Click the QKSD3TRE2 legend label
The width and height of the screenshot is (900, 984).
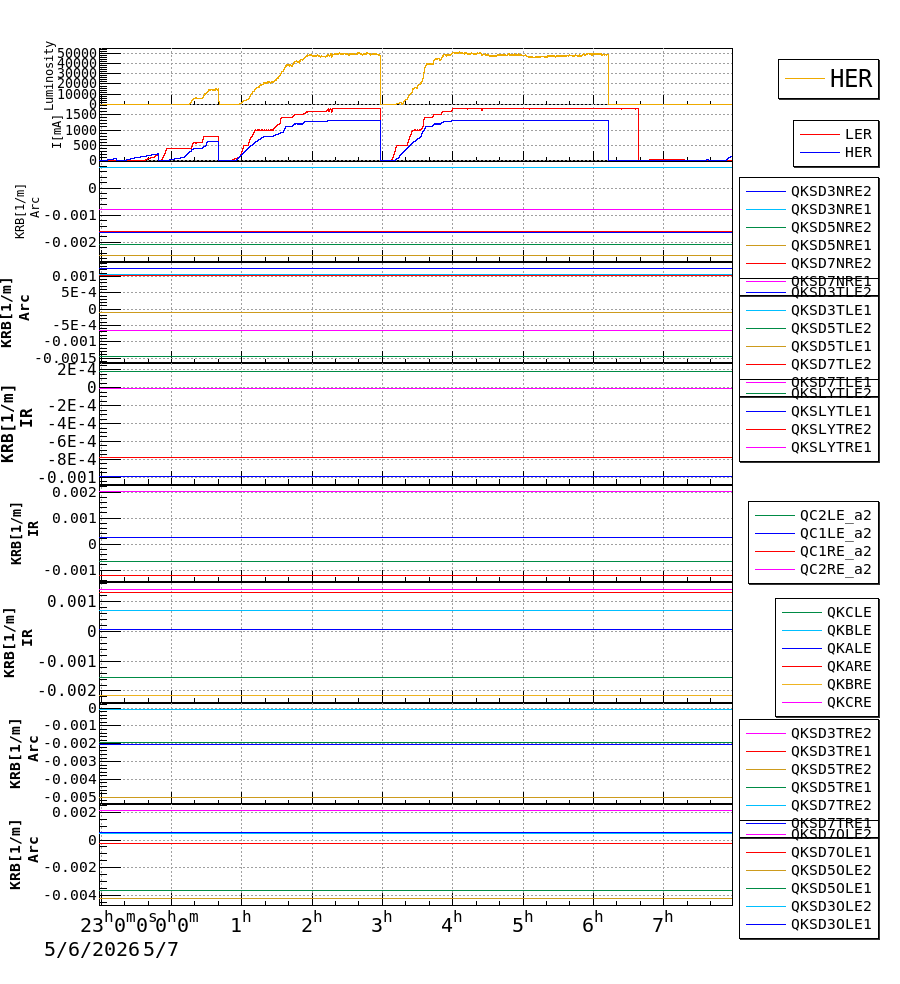tap(831, 734)
